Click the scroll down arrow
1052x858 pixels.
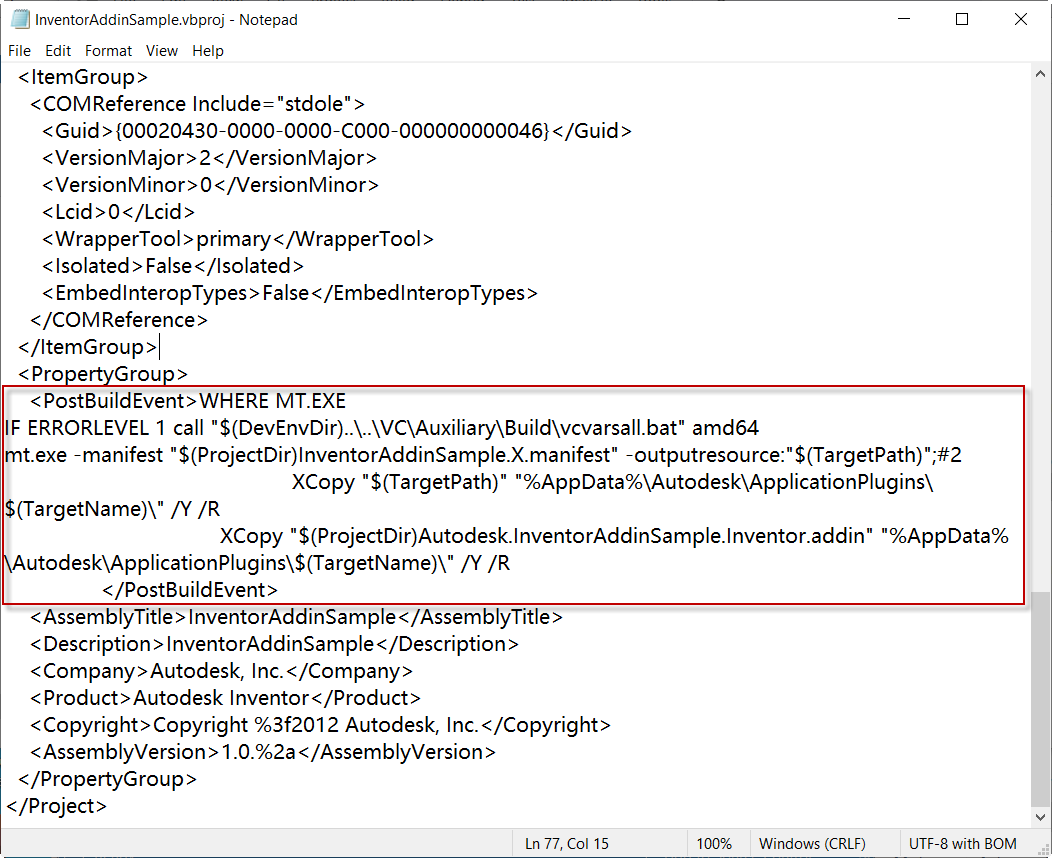[x=1041, y=817]
